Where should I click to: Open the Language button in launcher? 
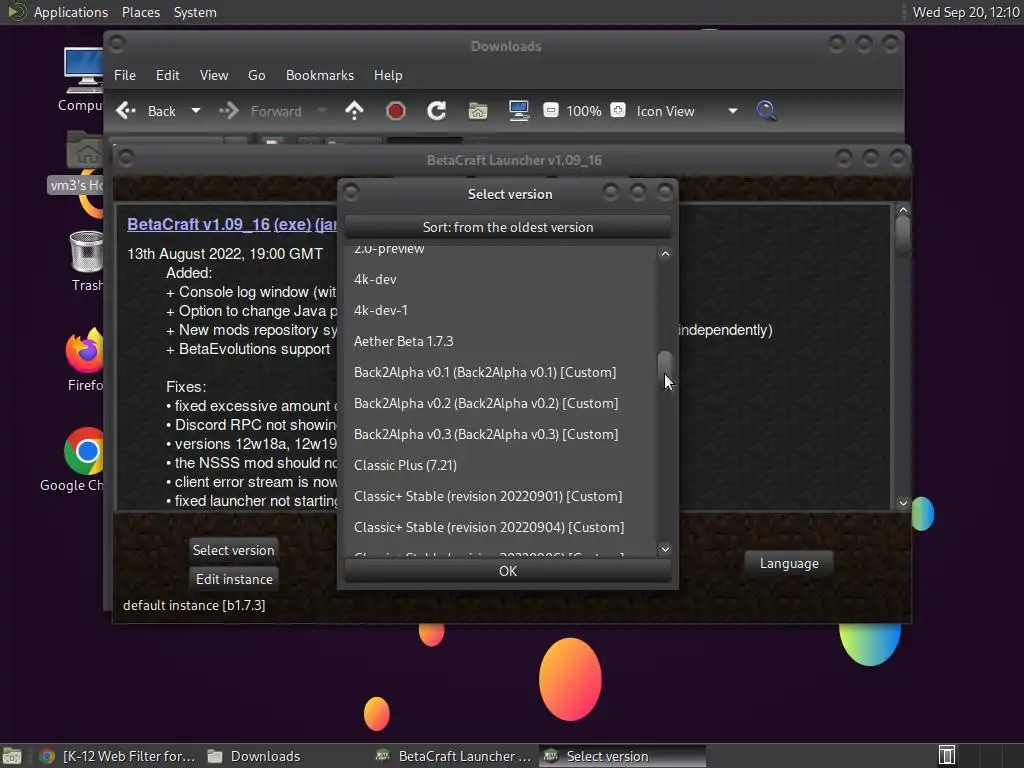coord(789,563)
